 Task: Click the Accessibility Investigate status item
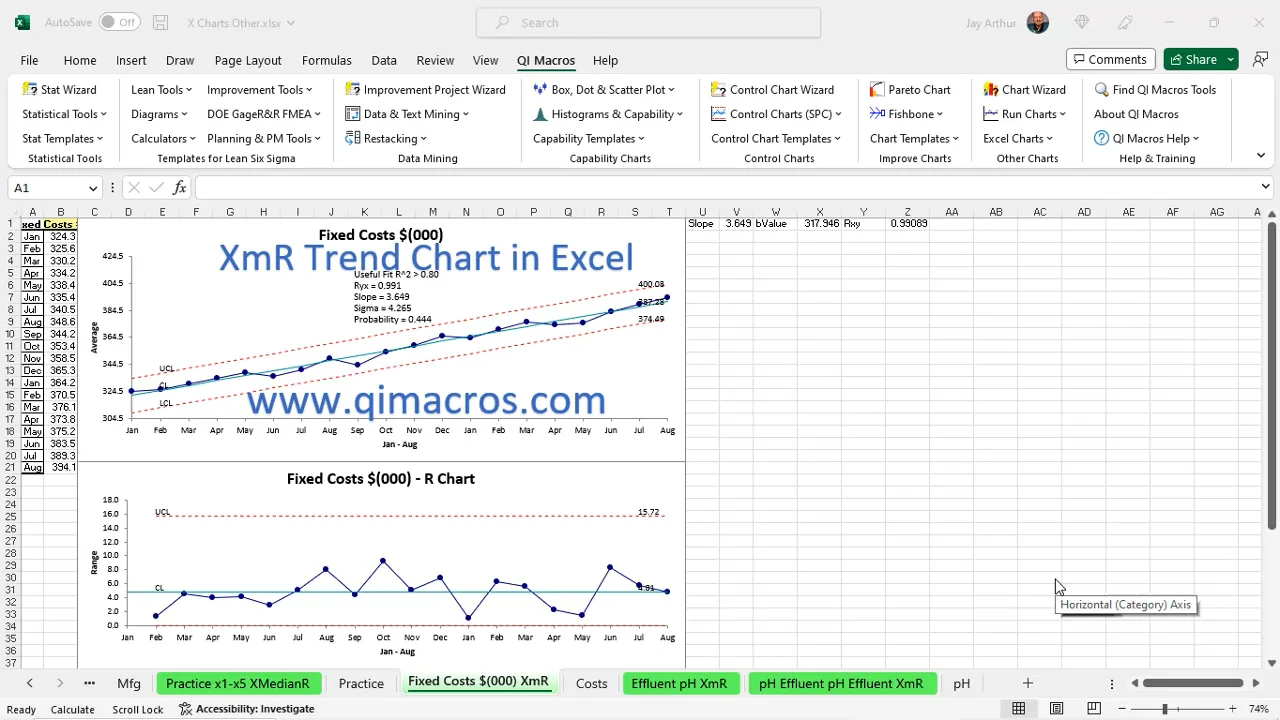point(246,709)
